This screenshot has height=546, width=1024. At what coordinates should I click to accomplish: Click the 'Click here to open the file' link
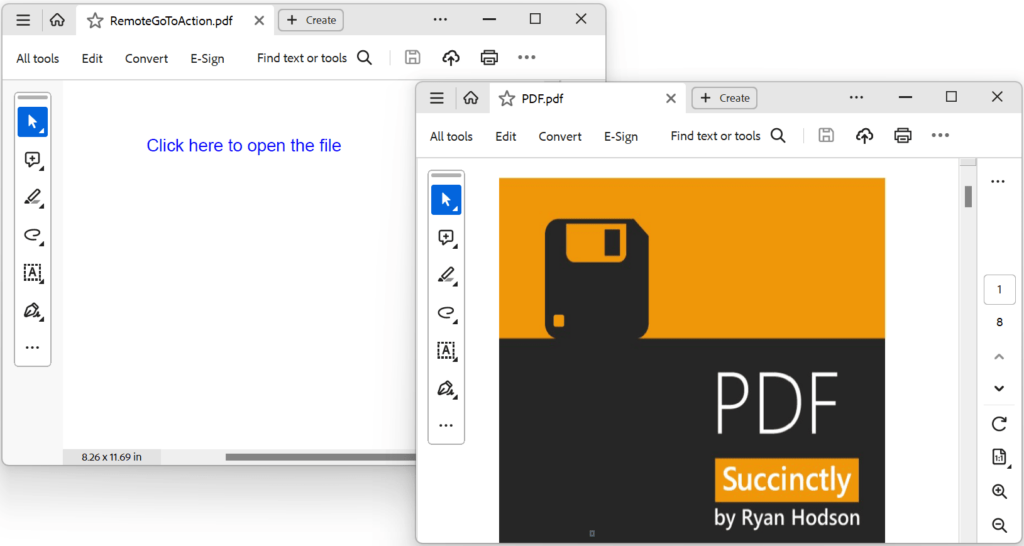244,146
